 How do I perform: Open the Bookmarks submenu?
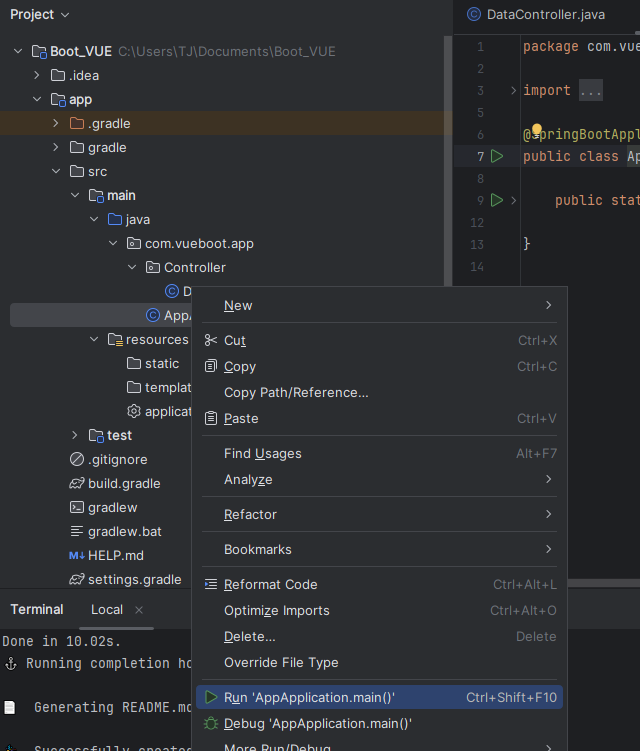coord(379,549)
